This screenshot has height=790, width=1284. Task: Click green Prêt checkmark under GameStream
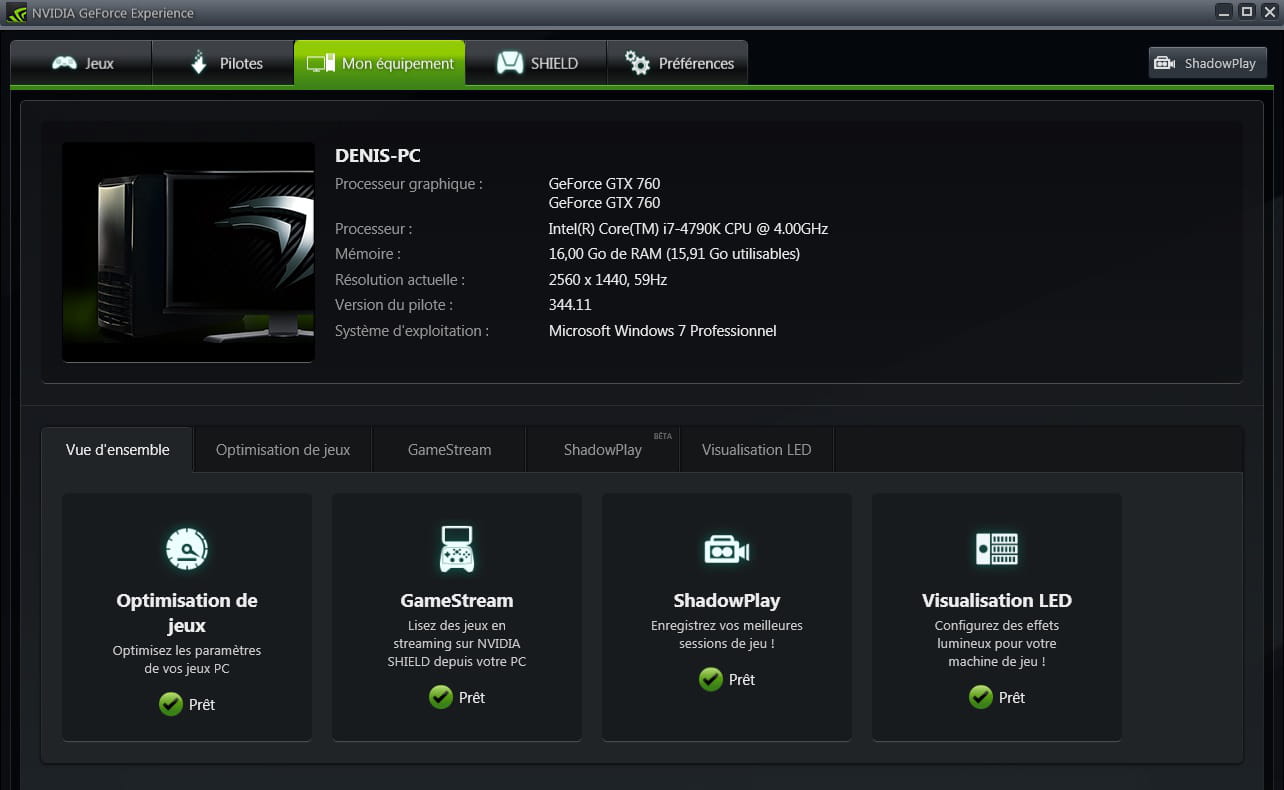[x=441, y=697]
